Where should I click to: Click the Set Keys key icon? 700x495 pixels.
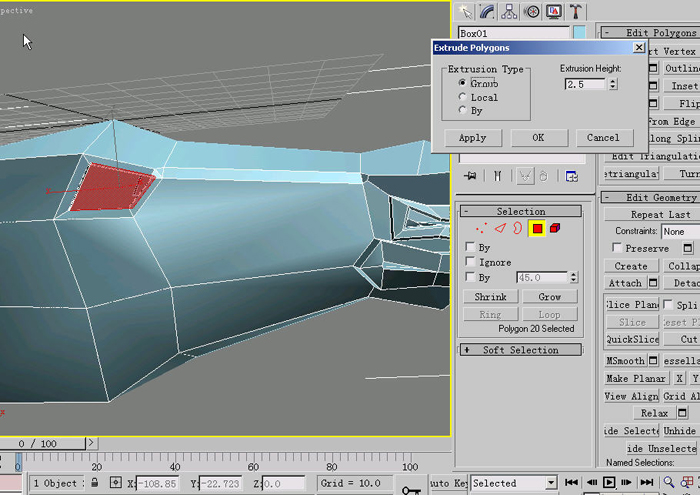pos(411,490)
